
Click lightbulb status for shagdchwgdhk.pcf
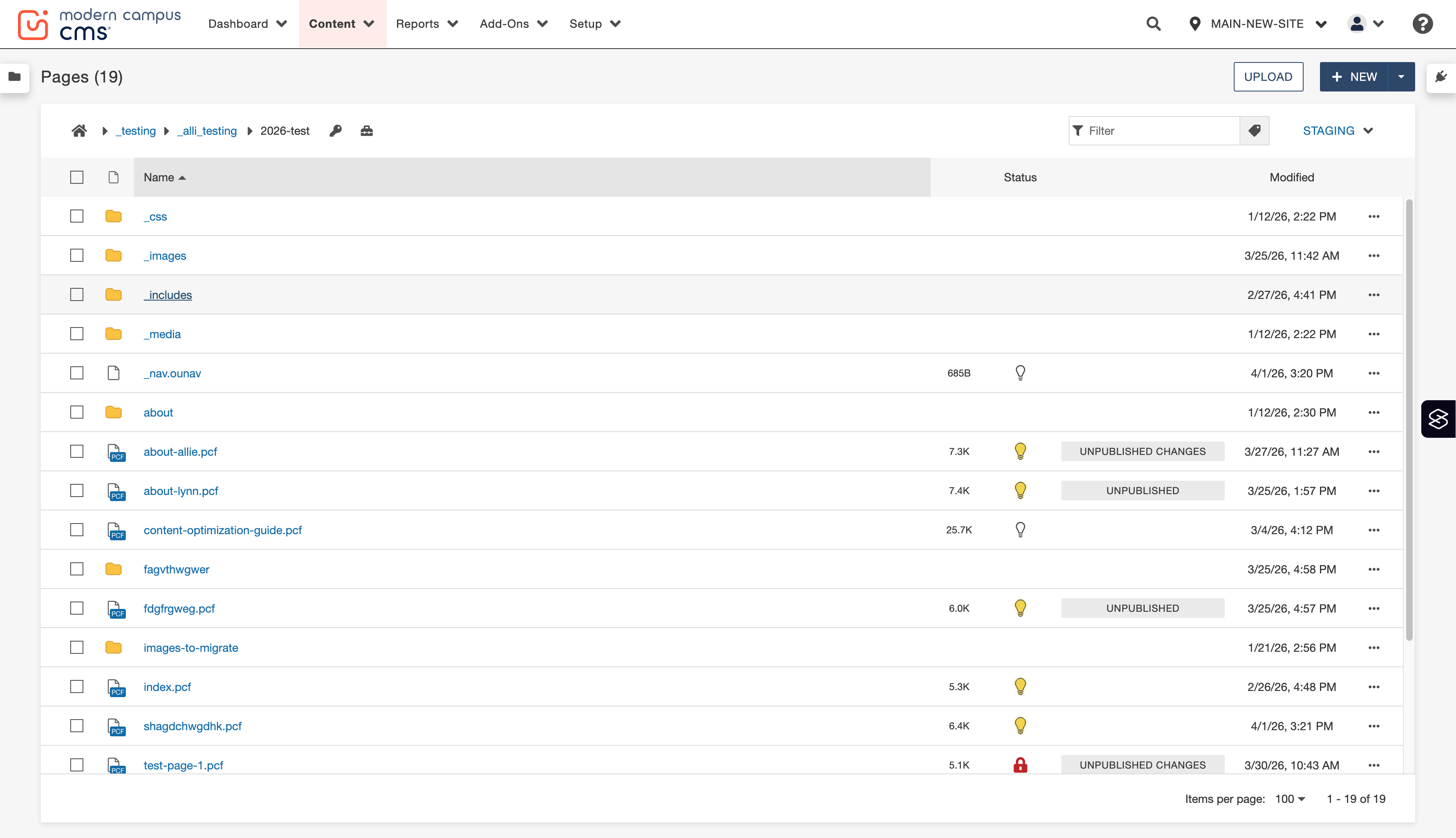click(x=1020, y=726)
